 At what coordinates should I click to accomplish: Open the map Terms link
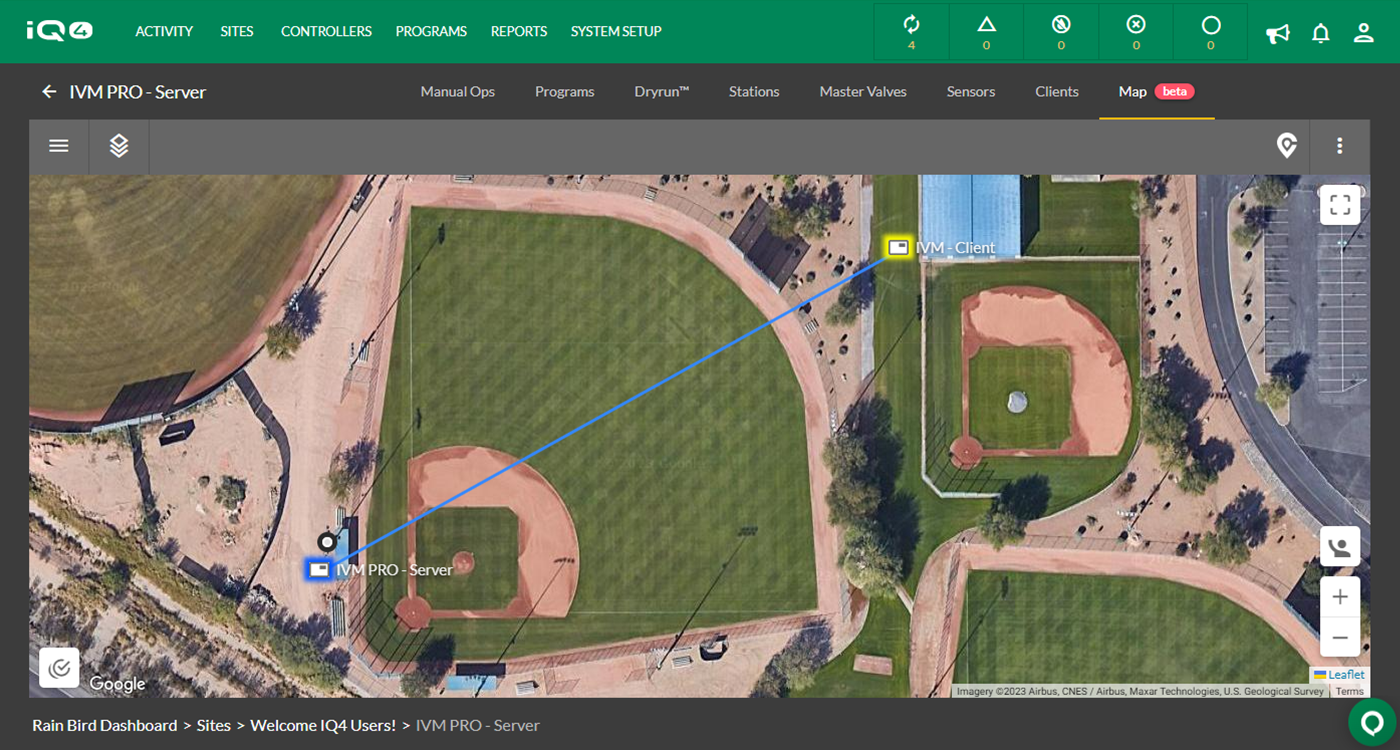(x=1349, y=691)
